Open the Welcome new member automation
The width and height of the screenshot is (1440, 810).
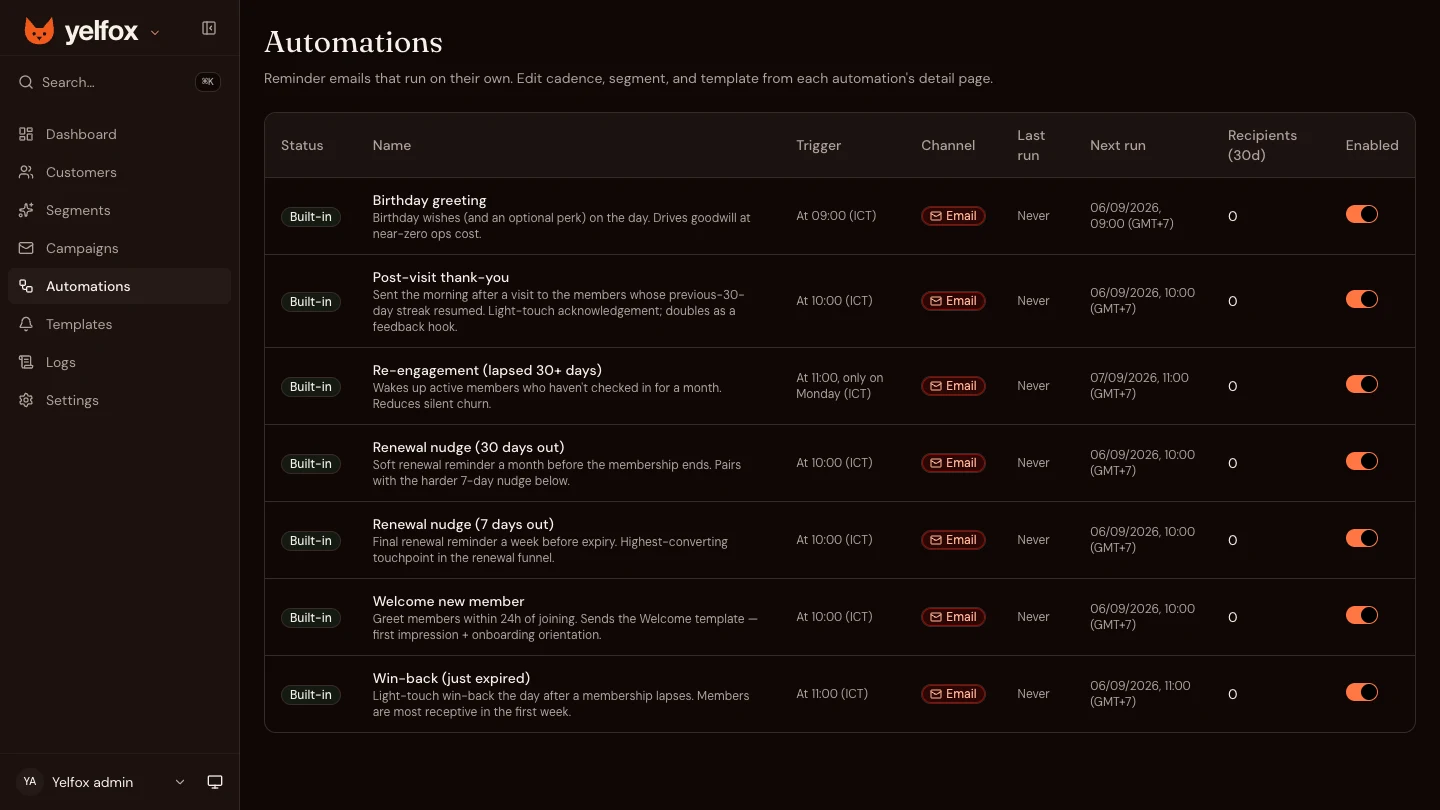tap(448, 601)
